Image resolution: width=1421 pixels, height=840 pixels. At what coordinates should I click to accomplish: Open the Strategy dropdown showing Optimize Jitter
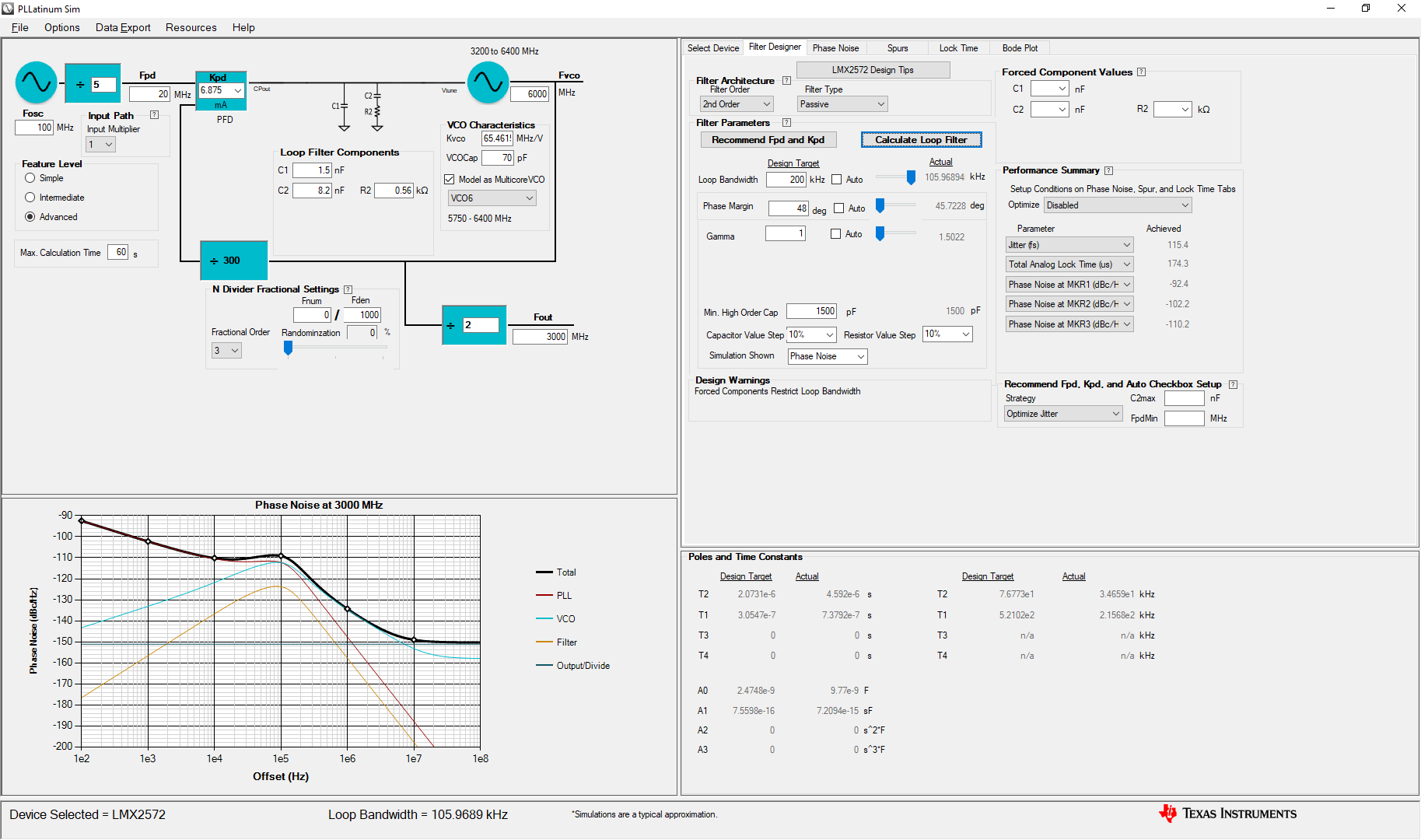1063,414
